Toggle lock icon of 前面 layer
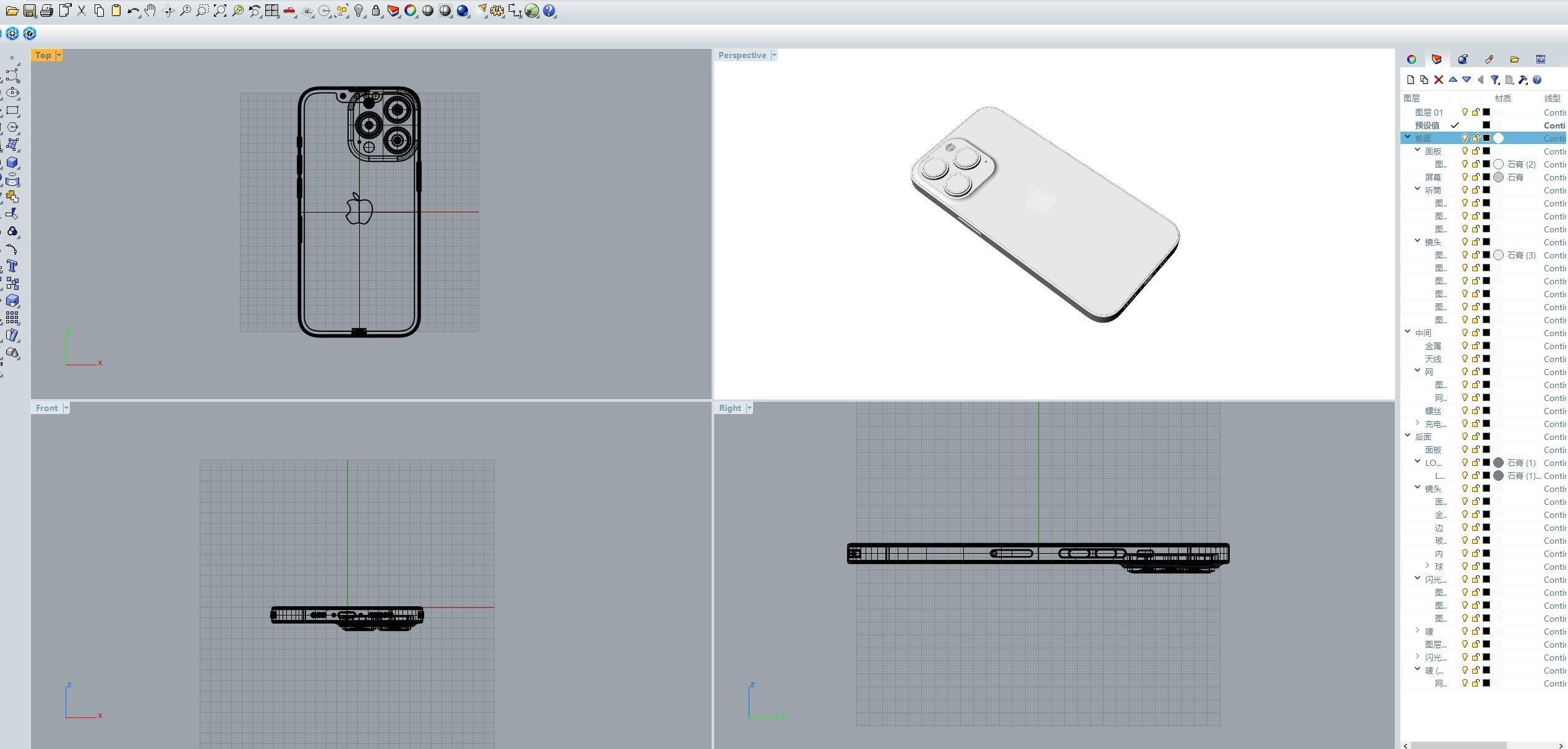Image resolution: width=1568 pixels, height=749 pixels. click(x=1476, y=138)
